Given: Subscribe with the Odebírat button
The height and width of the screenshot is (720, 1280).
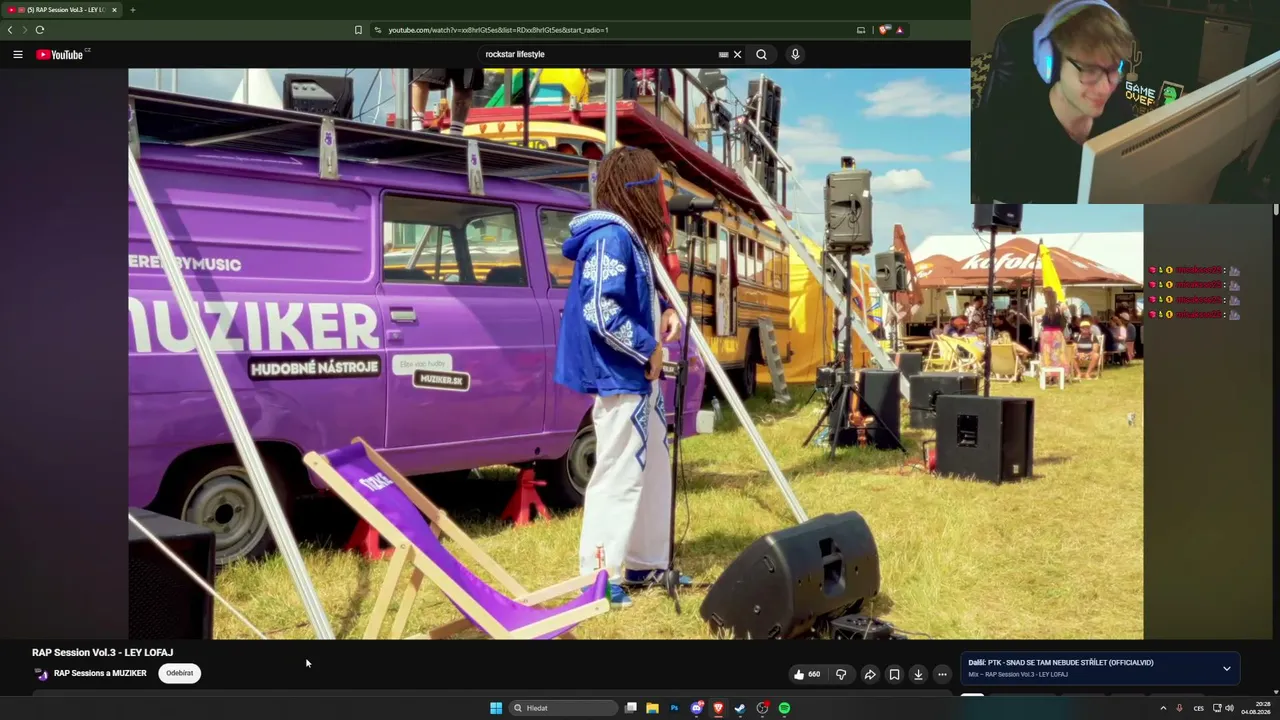Looking at the screenshot, I should click(x=180, y=673).
